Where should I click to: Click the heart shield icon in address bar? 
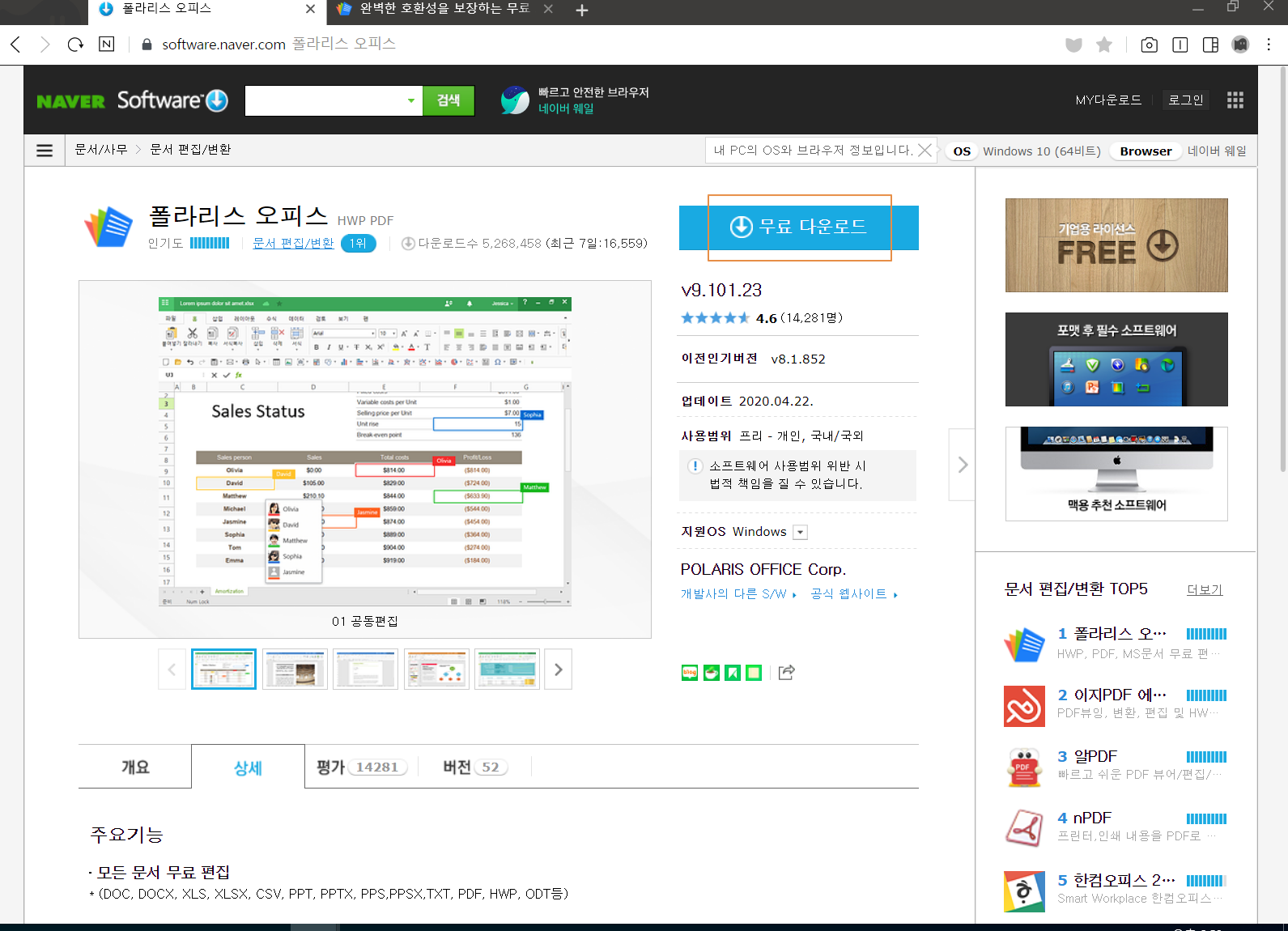1073,45
